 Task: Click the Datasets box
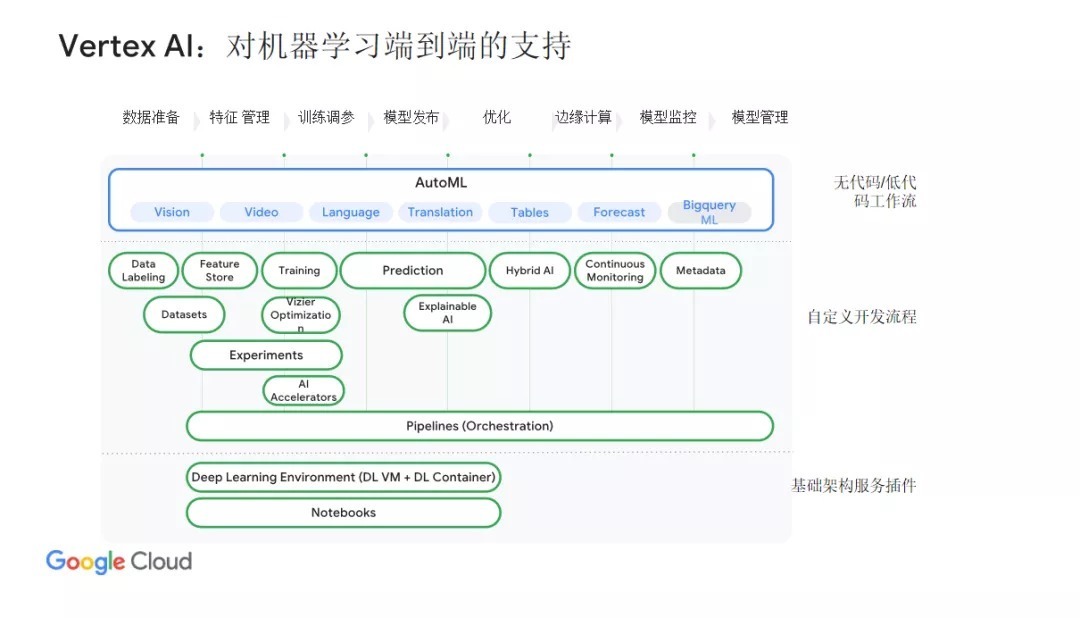tap(184, 315)
